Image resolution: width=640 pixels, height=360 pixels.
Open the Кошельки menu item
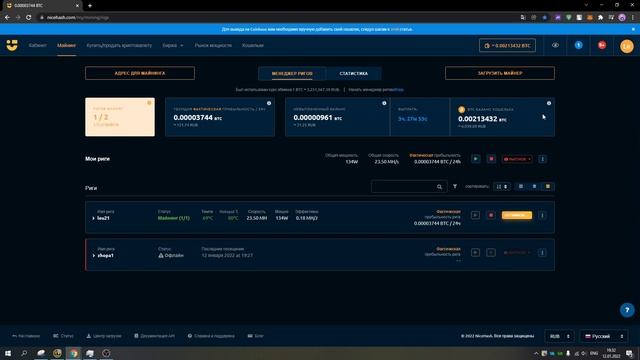click(x=253, y=45)
